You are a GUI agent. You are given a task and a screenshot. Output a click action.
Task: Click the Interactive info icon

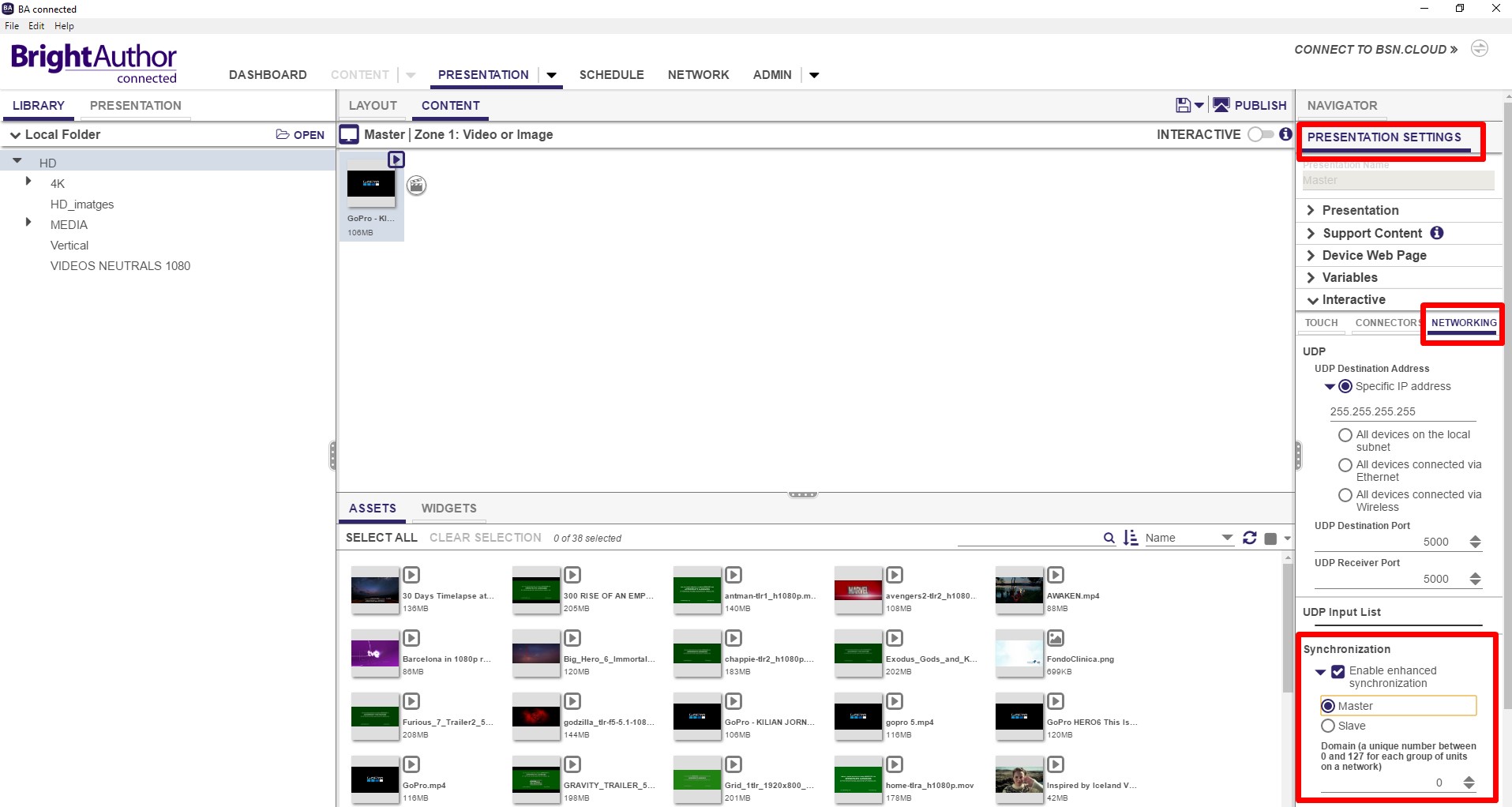1285,134
